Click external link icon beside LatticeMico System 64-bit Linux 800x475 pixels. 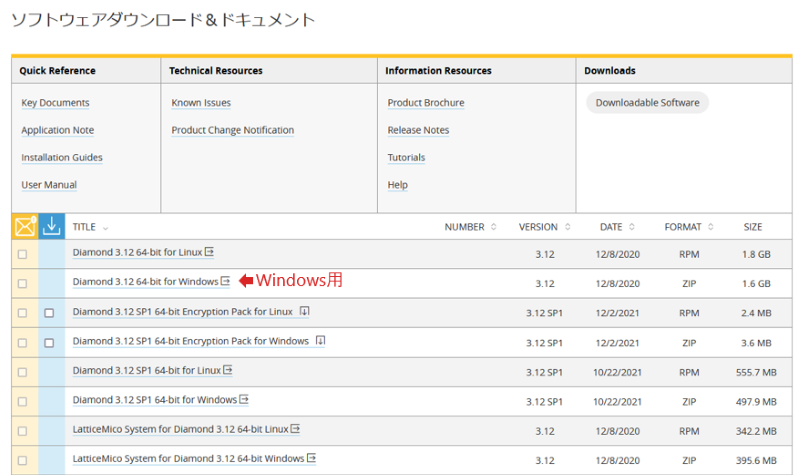(x=295, y=429)
